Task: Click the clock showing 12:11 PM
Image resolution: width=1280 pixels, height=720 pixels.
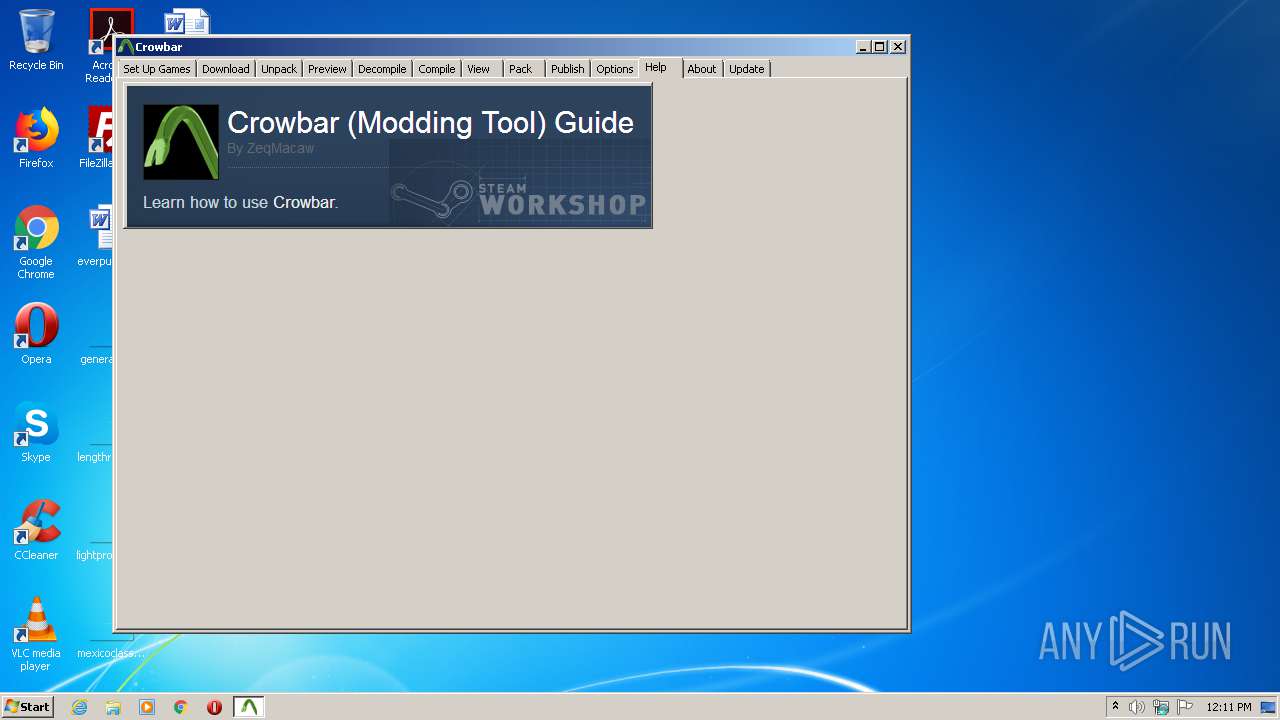Action: (x=1228, y=707)
